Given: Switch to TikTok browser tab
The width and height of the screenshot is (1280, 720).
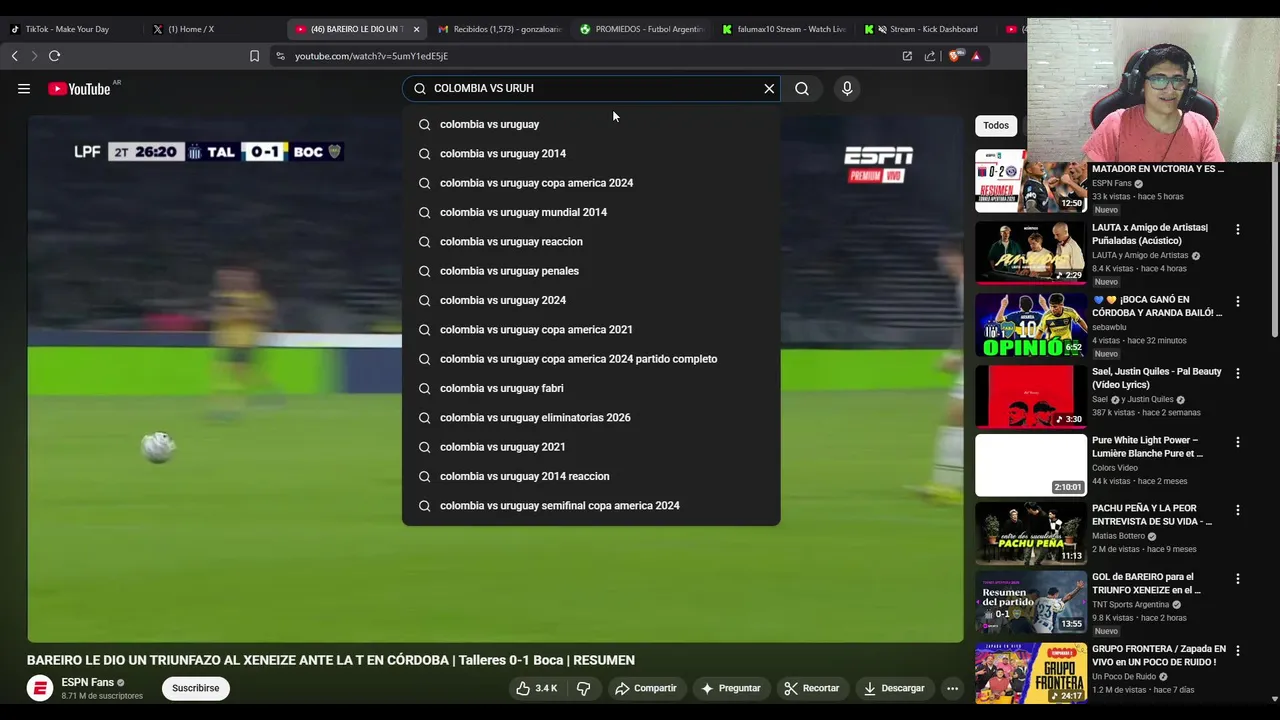Looking at the screenshot, I should coord(70,29).
